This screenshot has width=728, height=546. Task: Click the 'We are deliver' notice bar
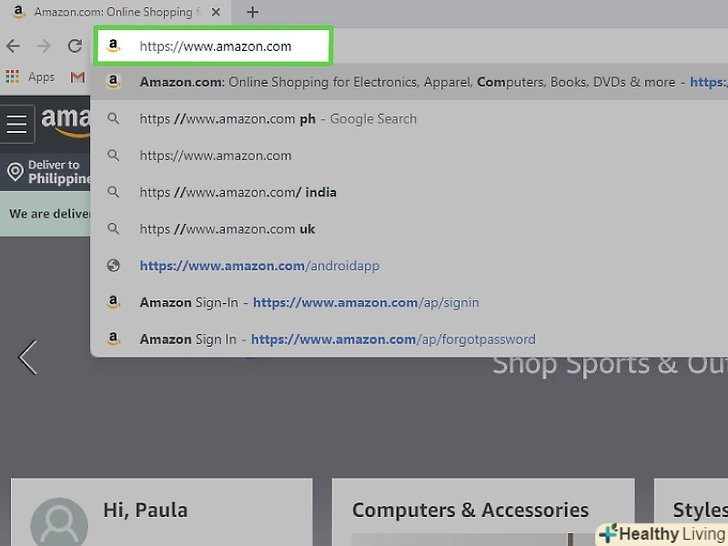point(46,214)
